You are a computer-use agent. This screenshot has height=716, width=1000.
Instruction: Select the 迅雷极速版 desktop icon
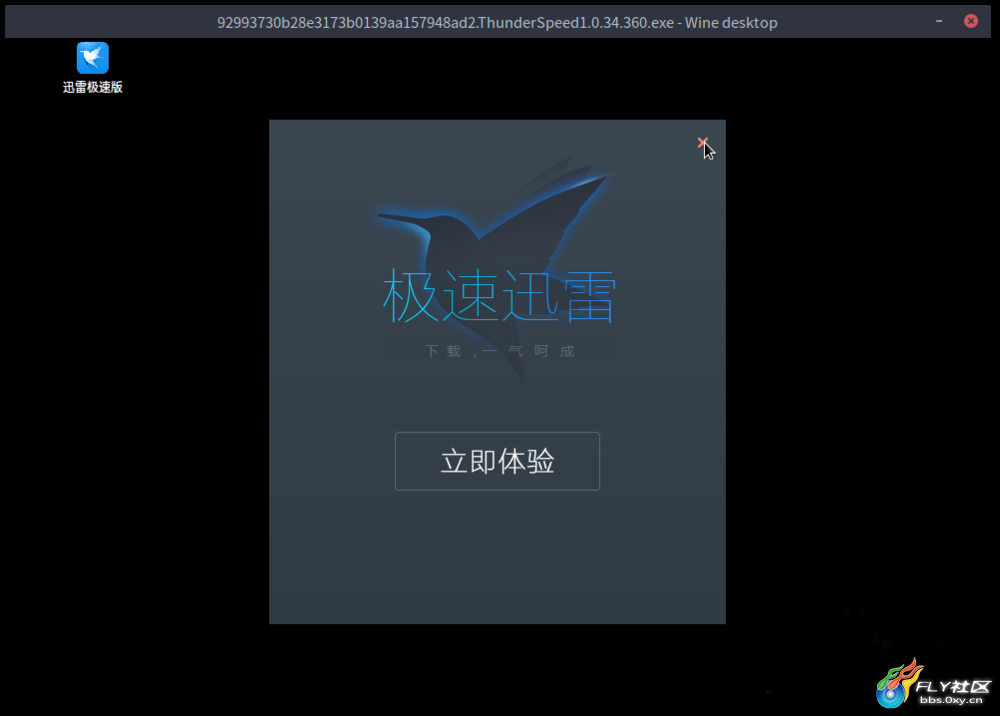tap(92, 68)
